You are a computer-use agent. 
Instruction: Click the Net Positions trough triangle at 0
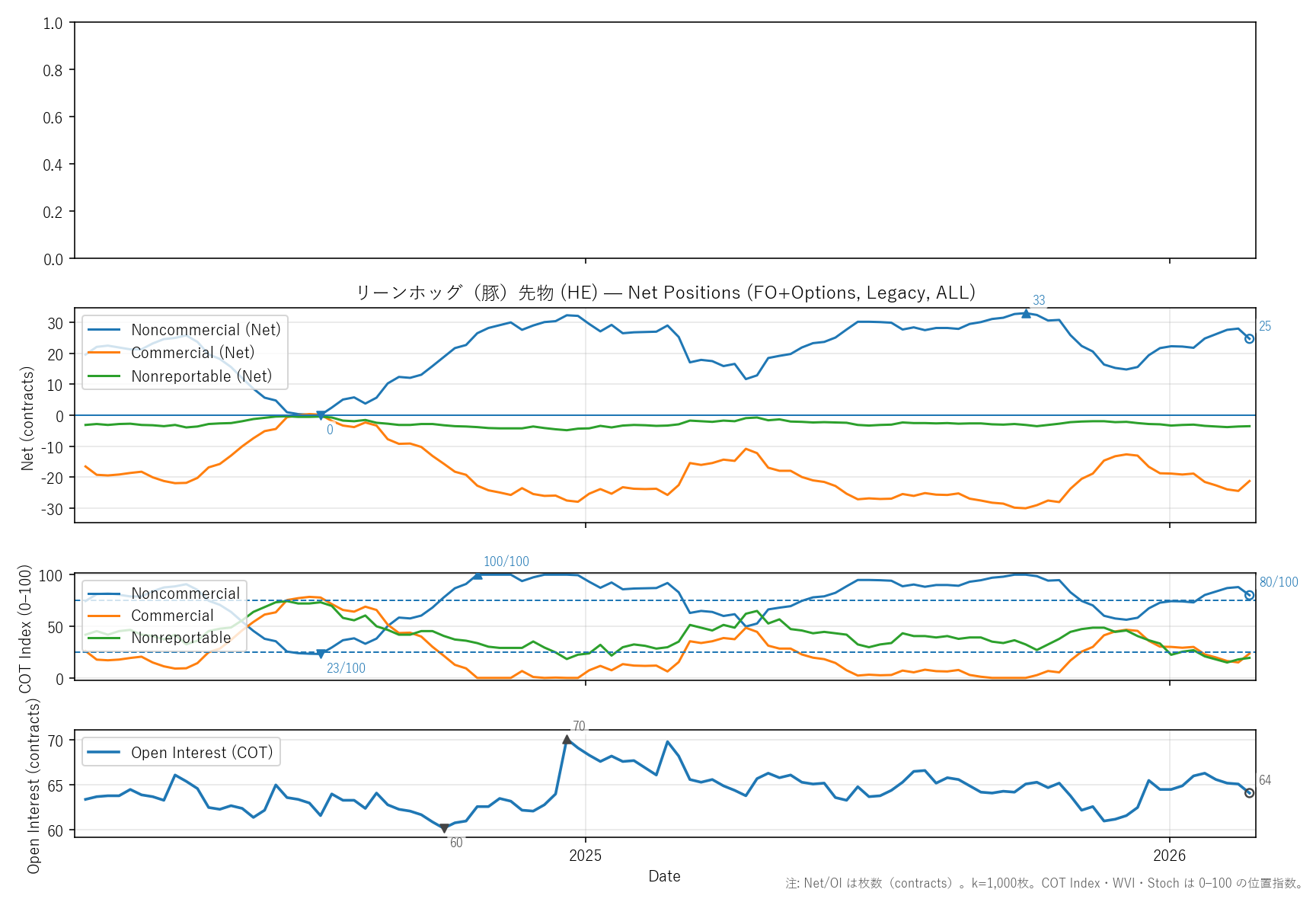(x=321, y=415)
